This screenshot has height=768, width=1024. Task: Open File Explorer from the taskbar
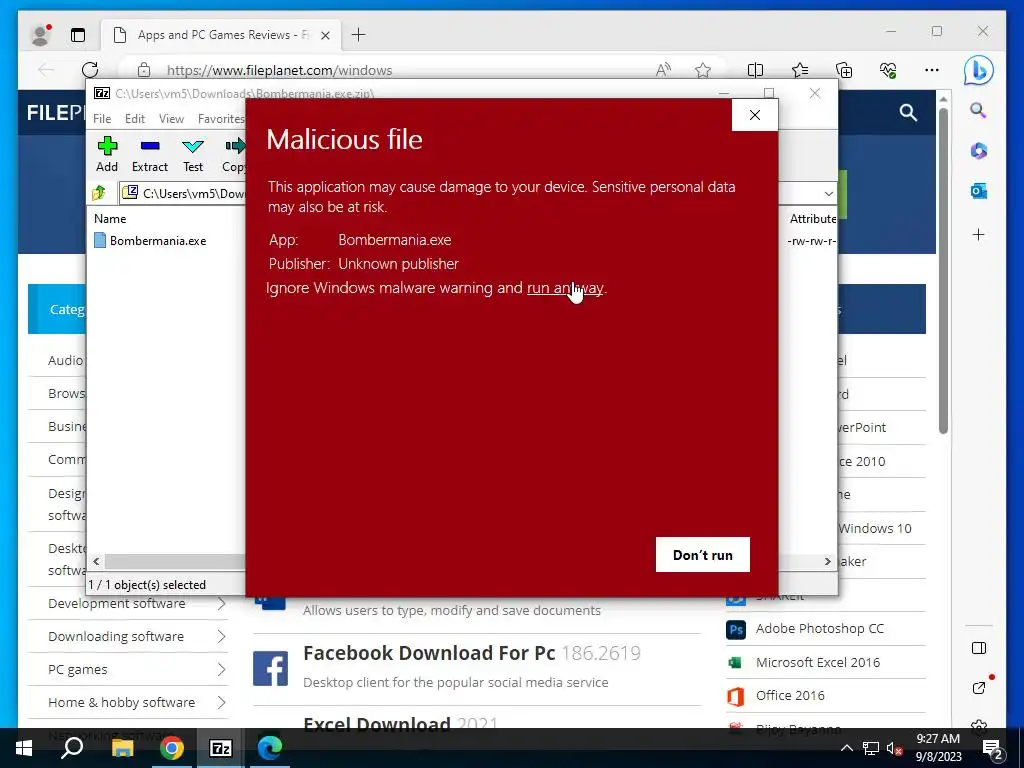coord(122,748)
